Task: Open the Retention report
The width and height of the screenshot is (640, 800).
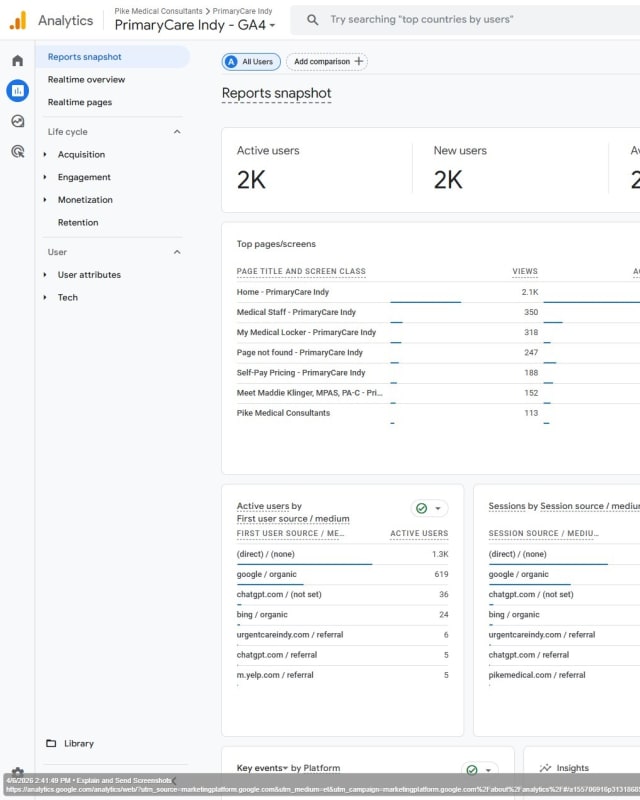Action: pyautogui.click(x=78, y=222)
